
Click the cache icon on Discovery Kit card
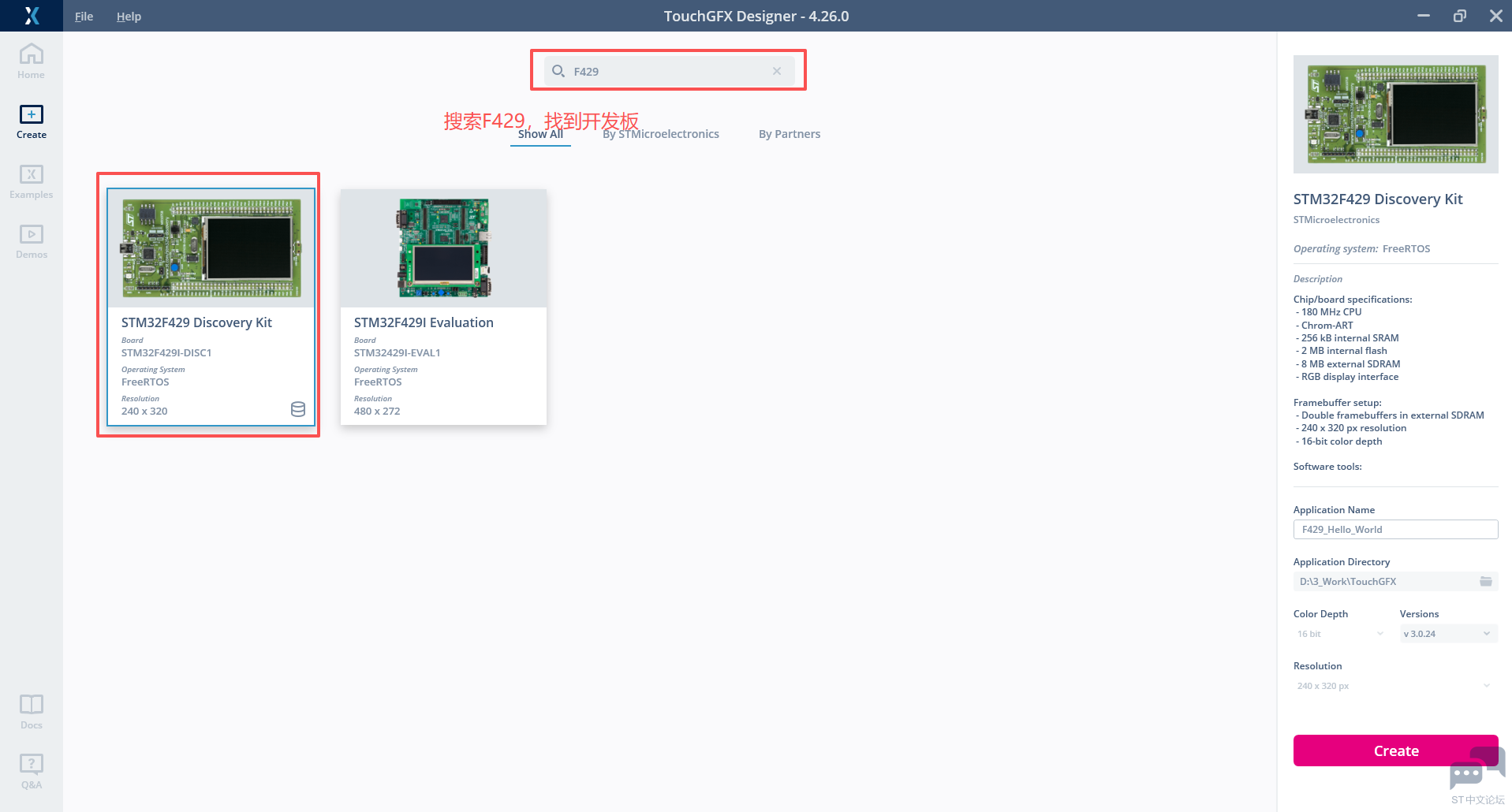[x=297, y=409]
